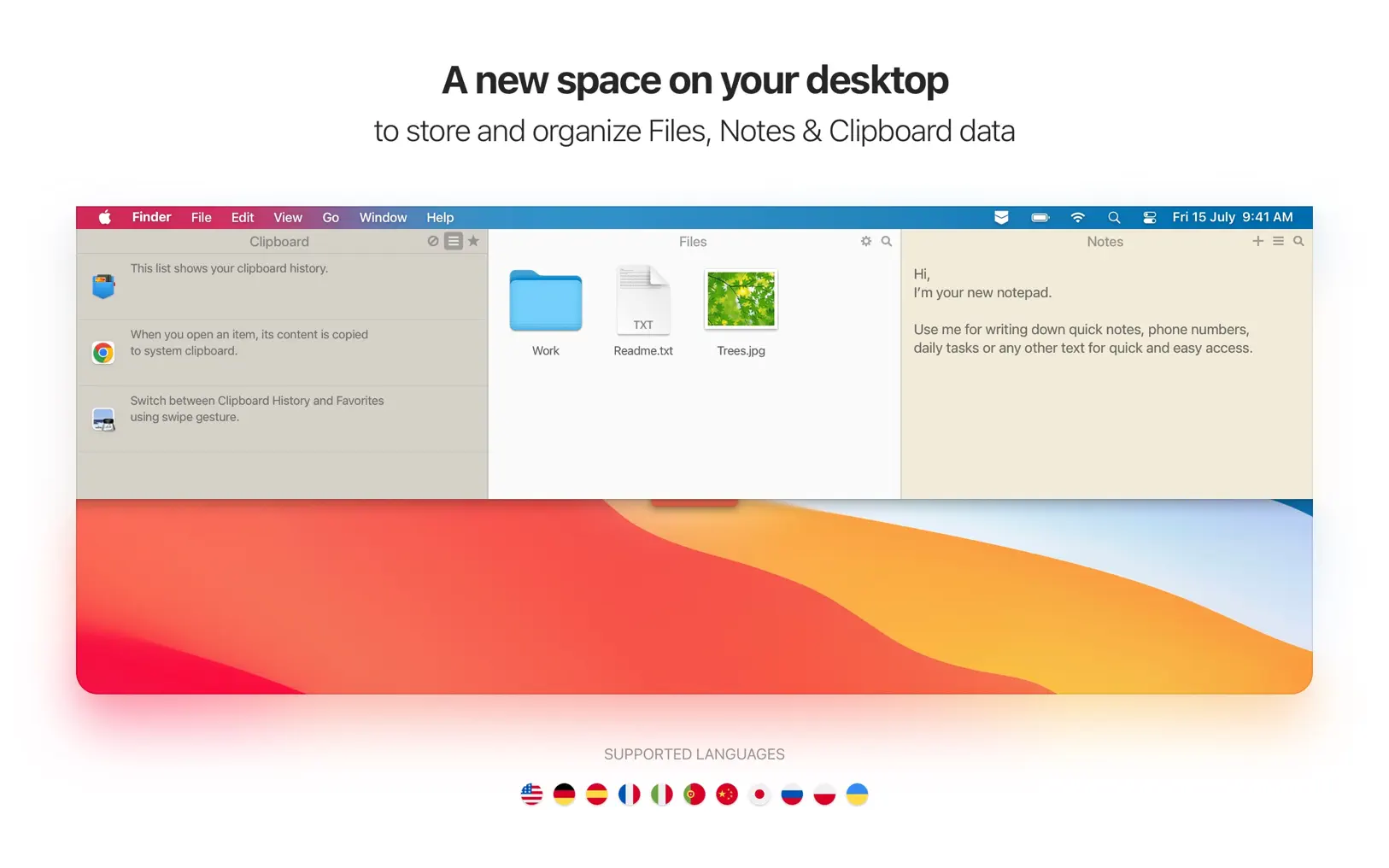Screen dimensions: 1389x868
Task: Click the red Unclutter panel handle tab
Action: pos(694,503)
